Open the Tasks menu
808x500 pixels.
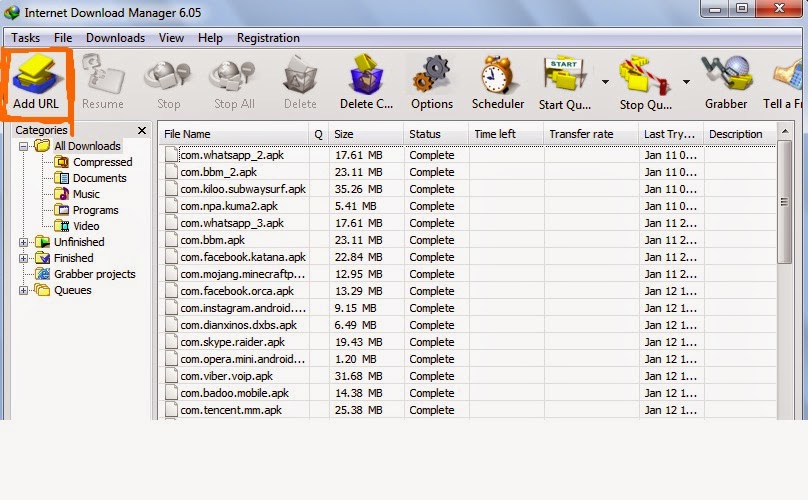click(x=25, y=38)
